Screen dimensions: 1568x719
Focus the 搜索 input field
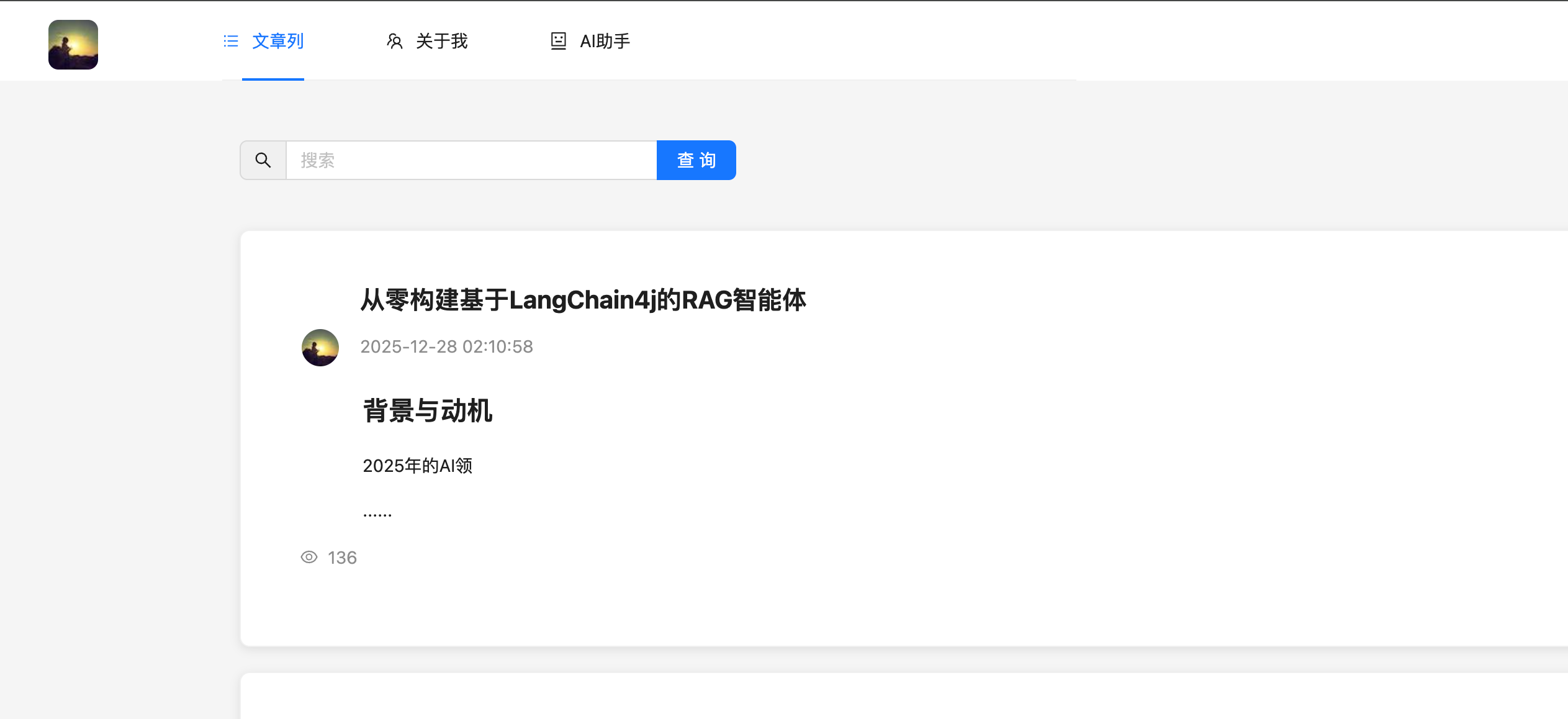click(471, 160)
